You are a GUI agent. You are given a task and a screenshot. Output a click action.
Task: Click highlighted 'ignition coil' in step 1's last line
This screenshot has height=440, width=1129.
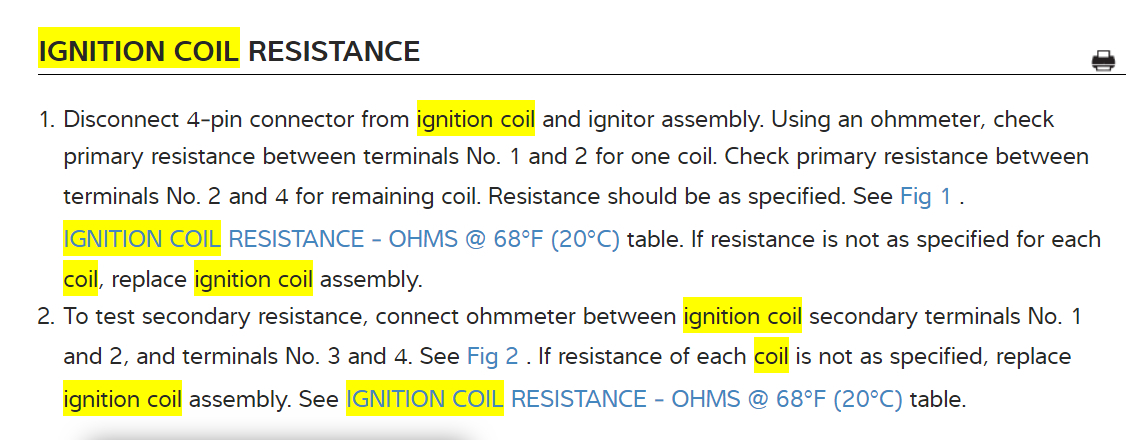pyautogui.click(x=253, y=279)
